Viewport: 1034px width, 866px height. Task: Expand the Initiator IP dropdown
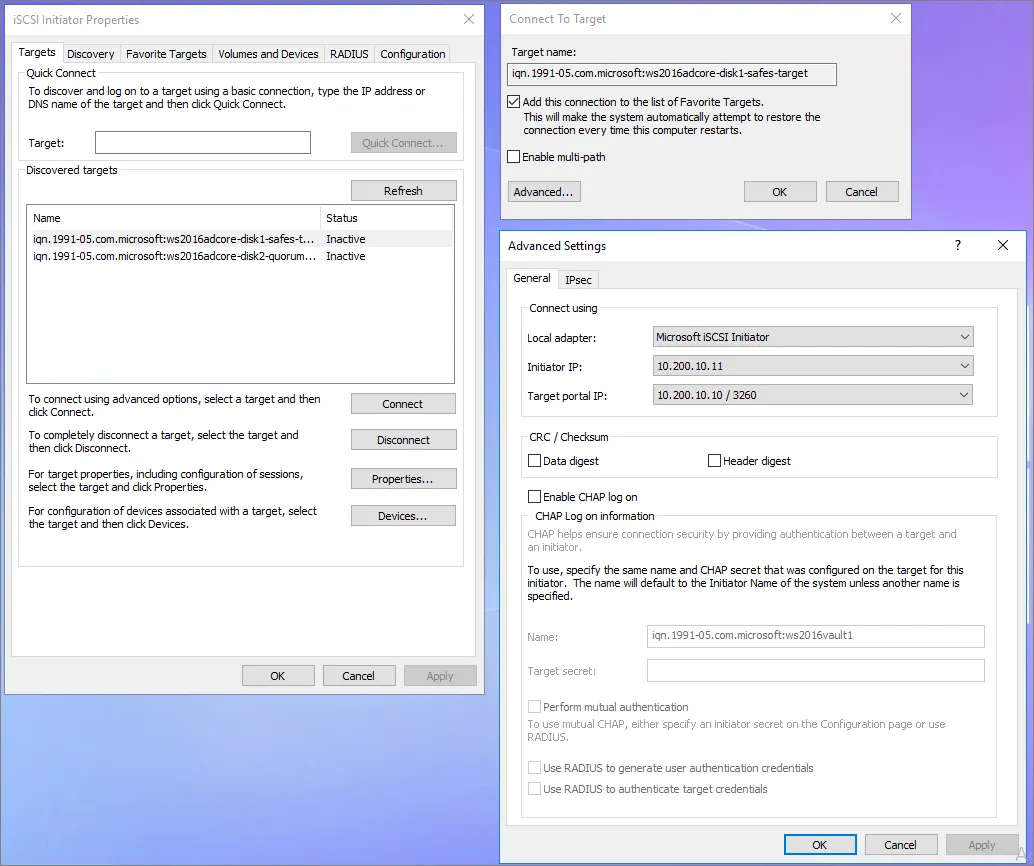812,366
